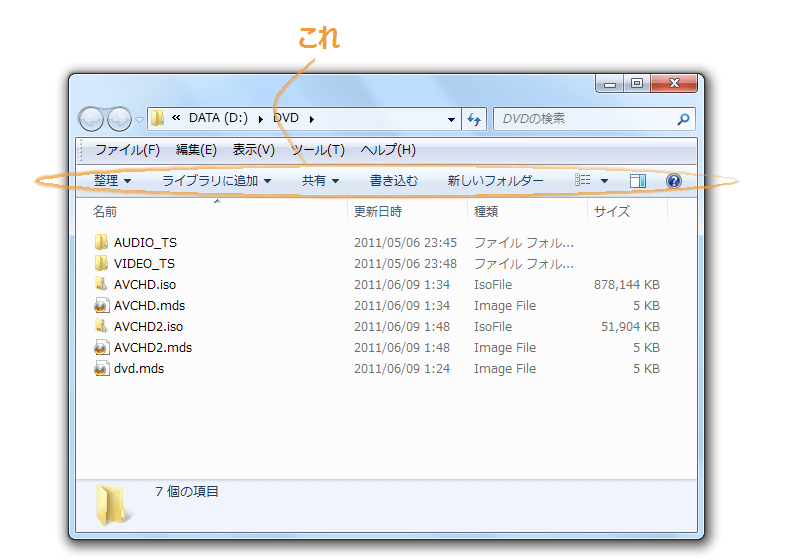Open the ファイル(F) menu
791x560 pixels.
tap(127, 150)
